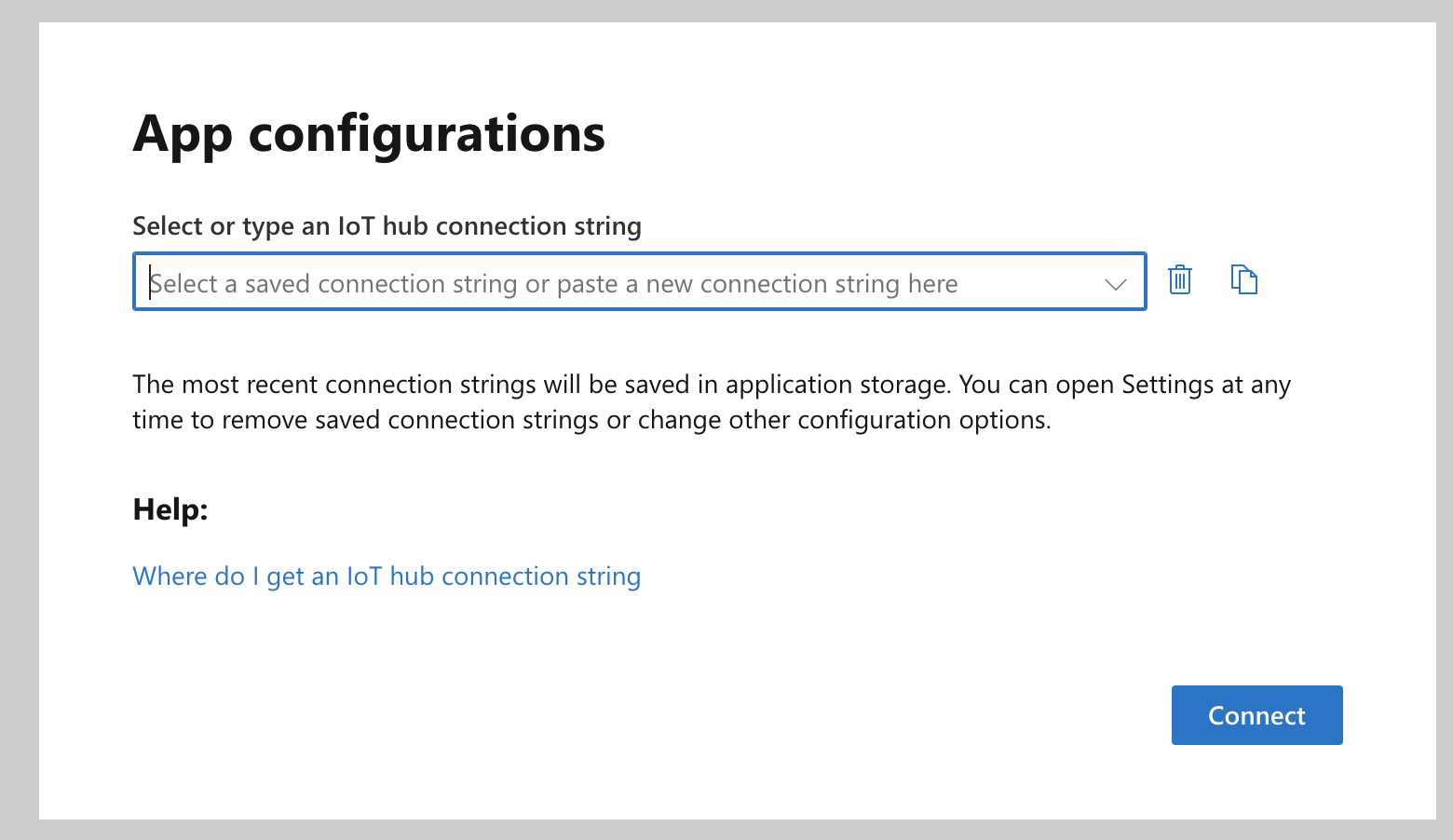1453x840 pixels.
Task: Click the 'Select or type an IoT hub connection string' label
Action: point(387,226)
